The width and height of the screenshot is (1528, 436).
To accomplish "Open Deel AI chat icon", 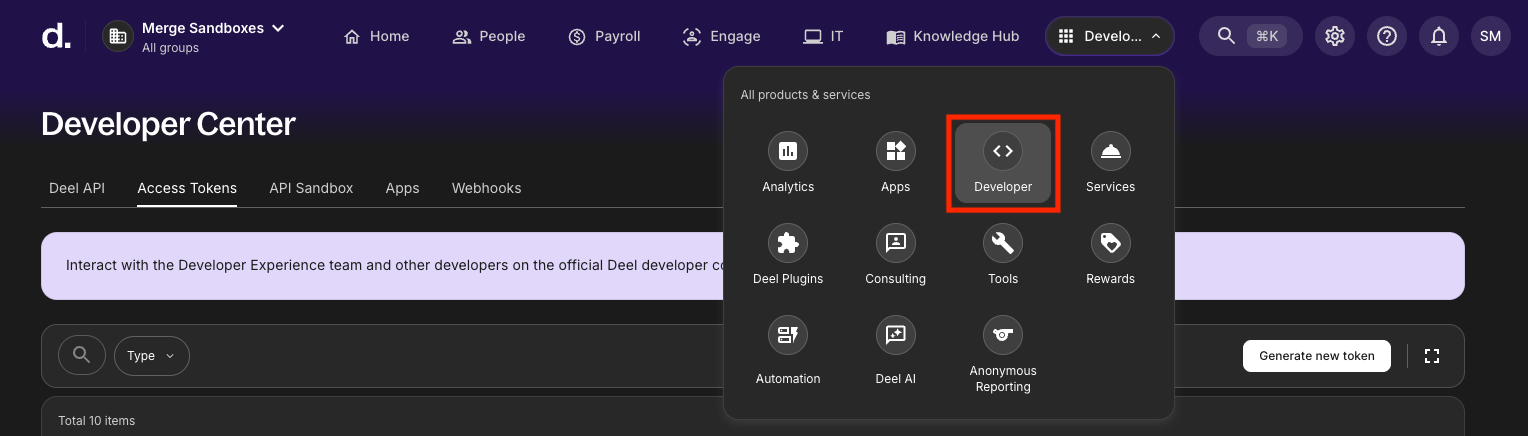I will click(895, 335).
